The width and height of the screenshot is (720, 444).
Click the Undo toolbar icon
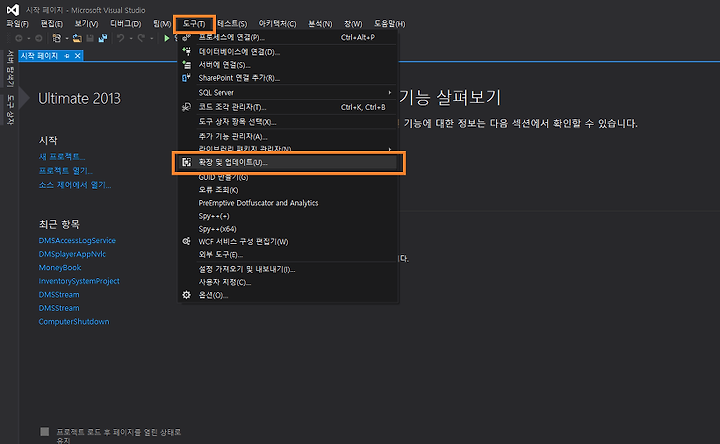point(120,39)
